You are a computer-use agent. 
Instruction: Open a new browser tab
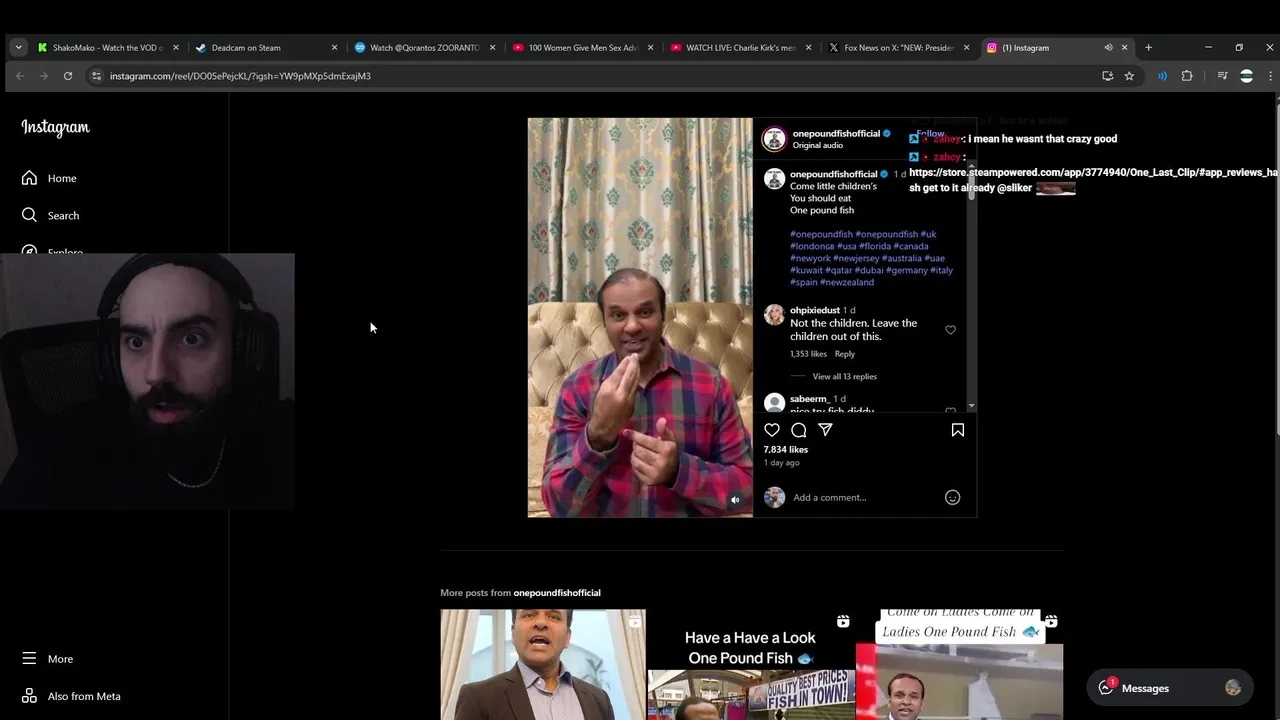coord(1148,47)
